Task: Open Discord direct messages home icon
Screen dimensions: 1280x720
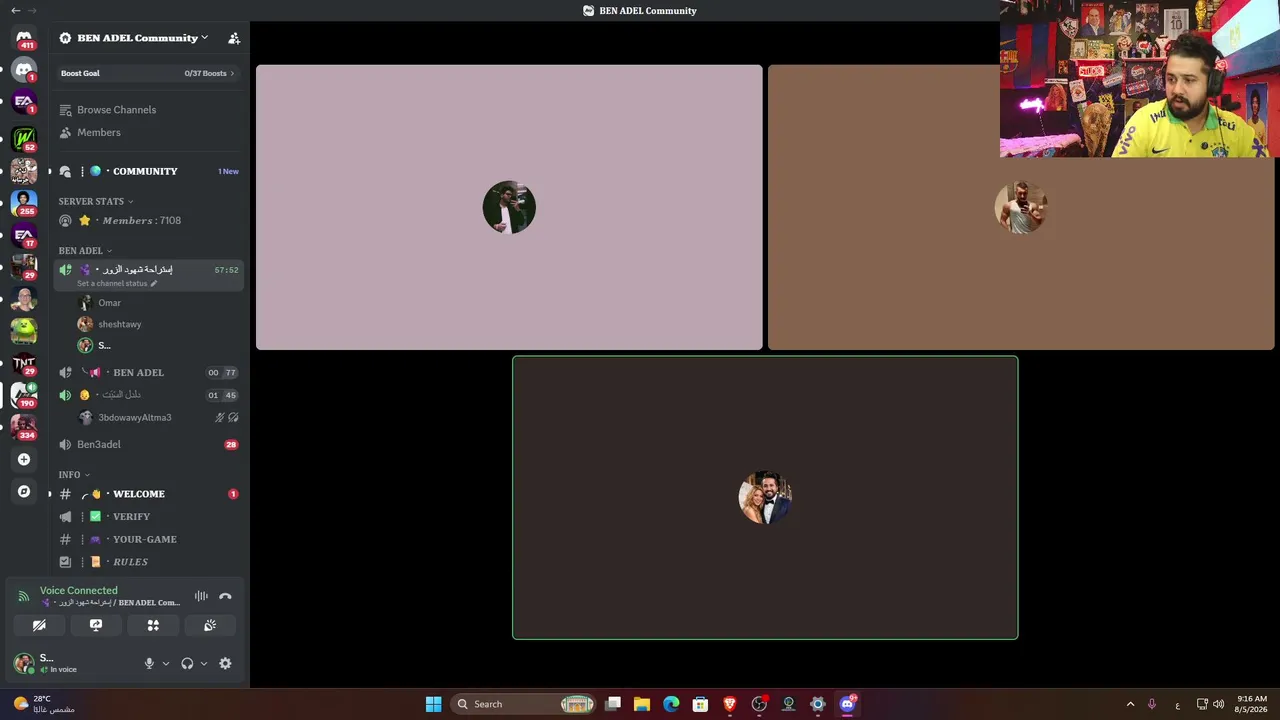Action: click(x=24, y=38)
